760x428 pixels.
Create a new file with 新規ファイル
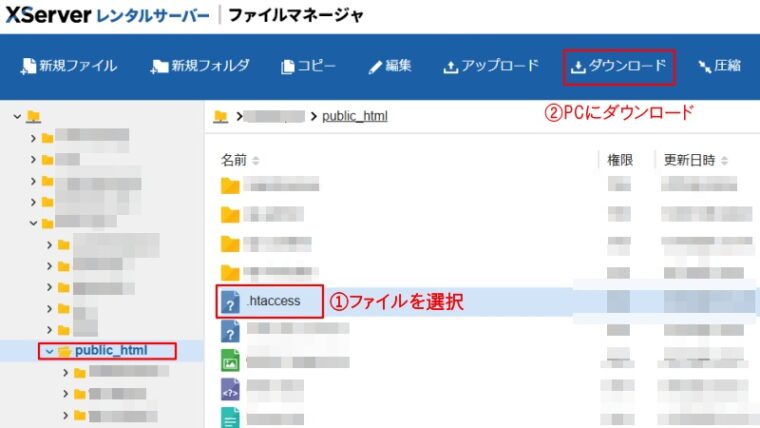click(69, 66)
